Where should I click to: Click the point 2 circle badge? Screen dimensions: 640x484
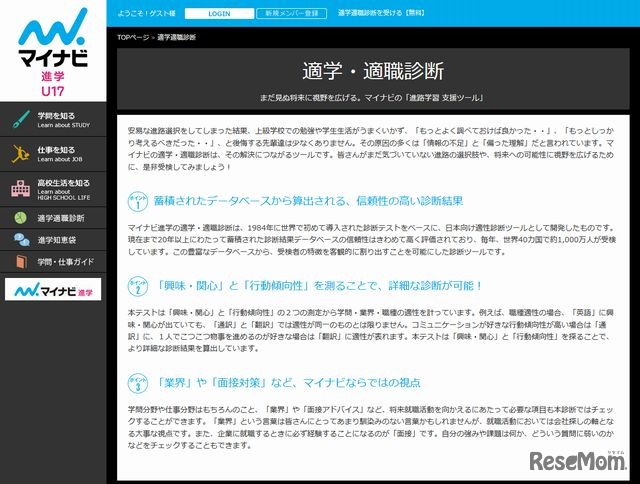tap(138, 286)
